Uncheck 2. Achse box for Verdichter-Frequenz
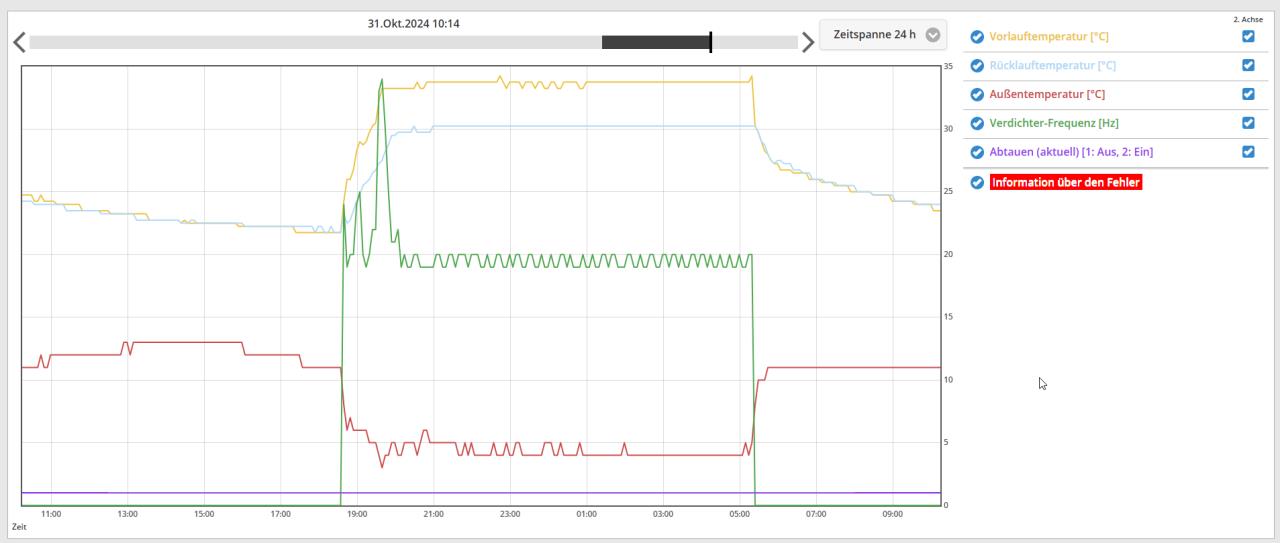Viewport: 1280px width, 543px height. click(1248, 124)
